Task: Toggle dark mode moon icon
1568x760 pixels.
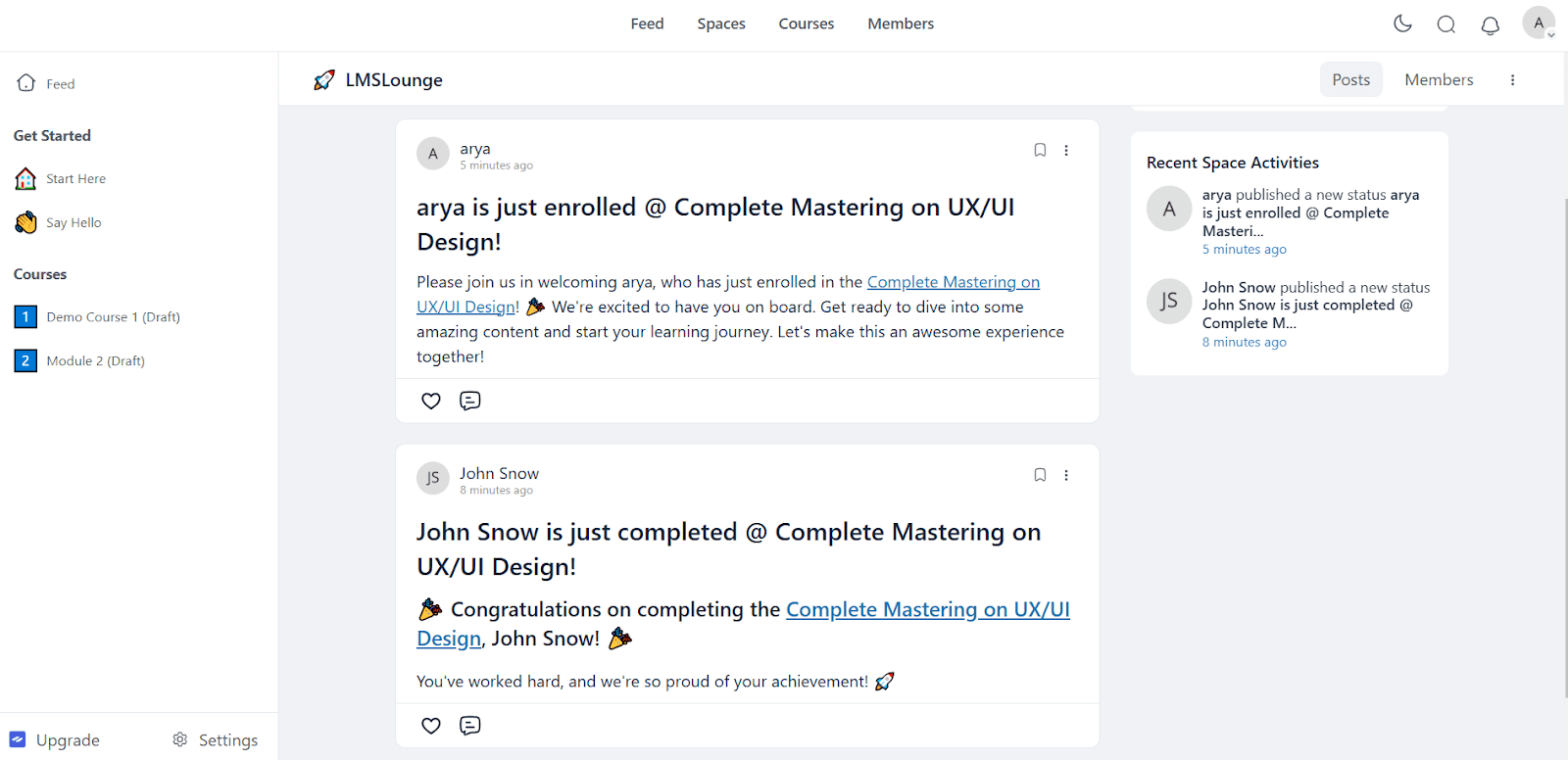Action: click(x=1402, y=24)
